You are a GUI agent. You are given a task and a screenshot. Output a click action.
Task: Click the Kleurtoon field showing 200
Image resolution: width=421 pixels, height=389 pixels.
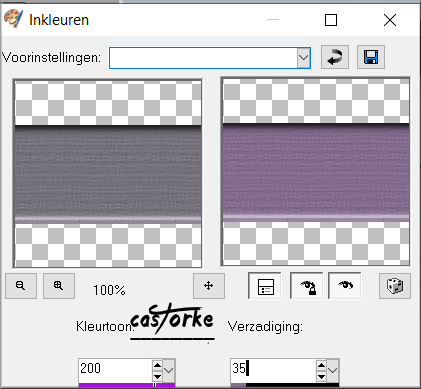[116, 370]
